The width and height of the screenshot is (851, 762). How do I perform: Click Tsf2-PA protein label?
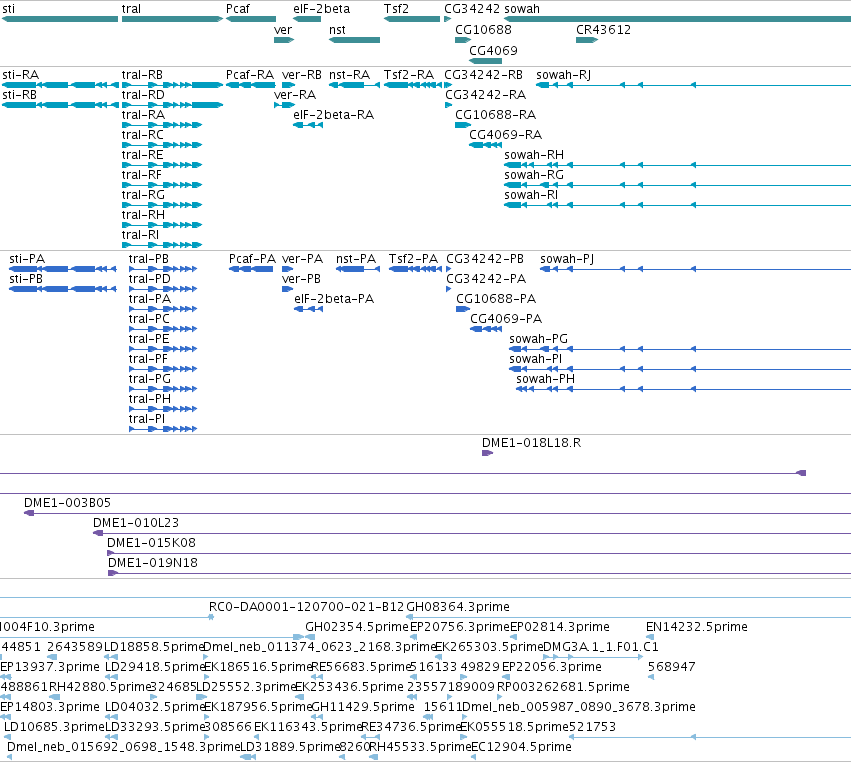click(x=414, y=259)
